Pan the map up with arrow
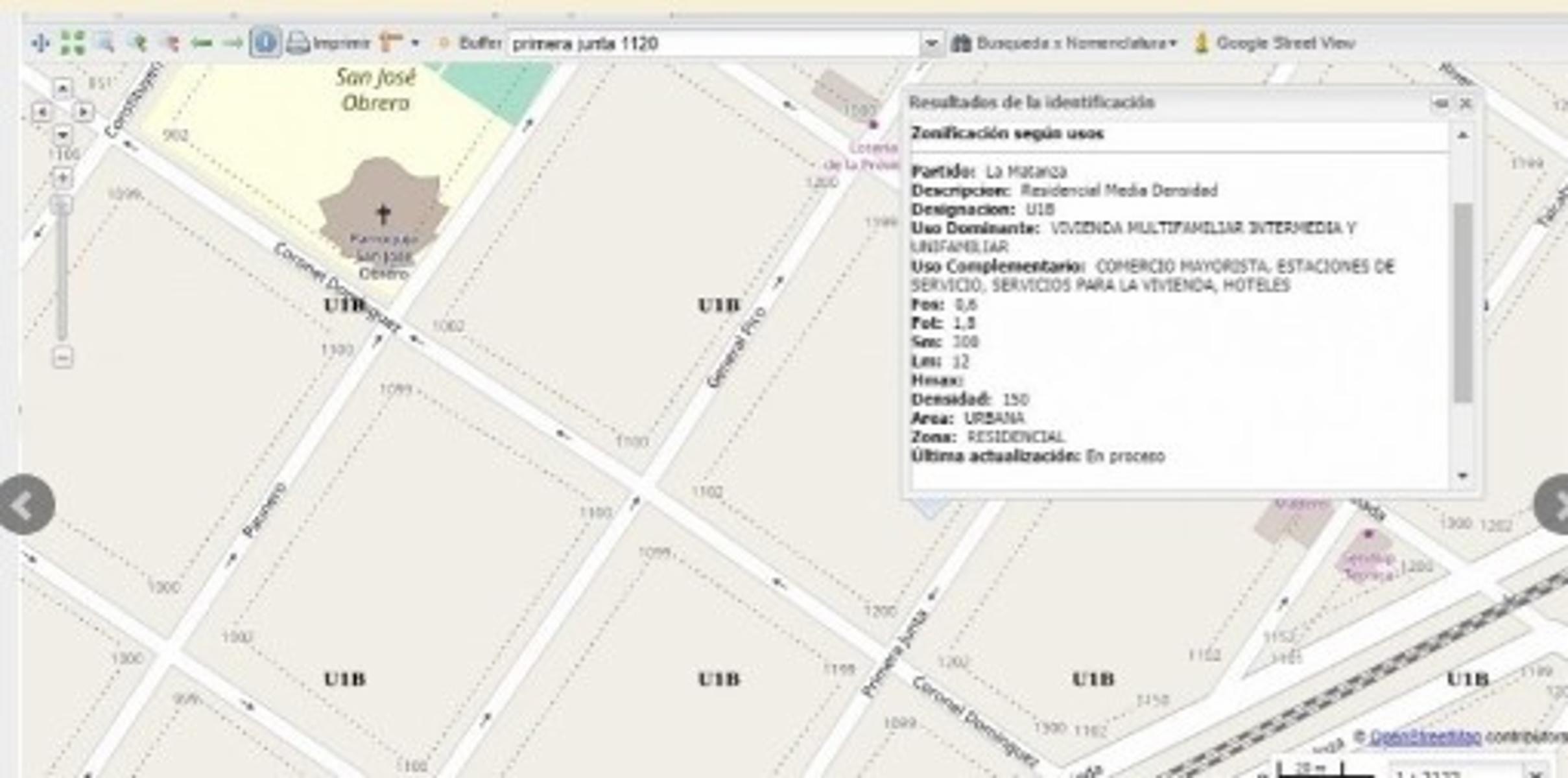The image size is (1568, 778). point(62,88)
